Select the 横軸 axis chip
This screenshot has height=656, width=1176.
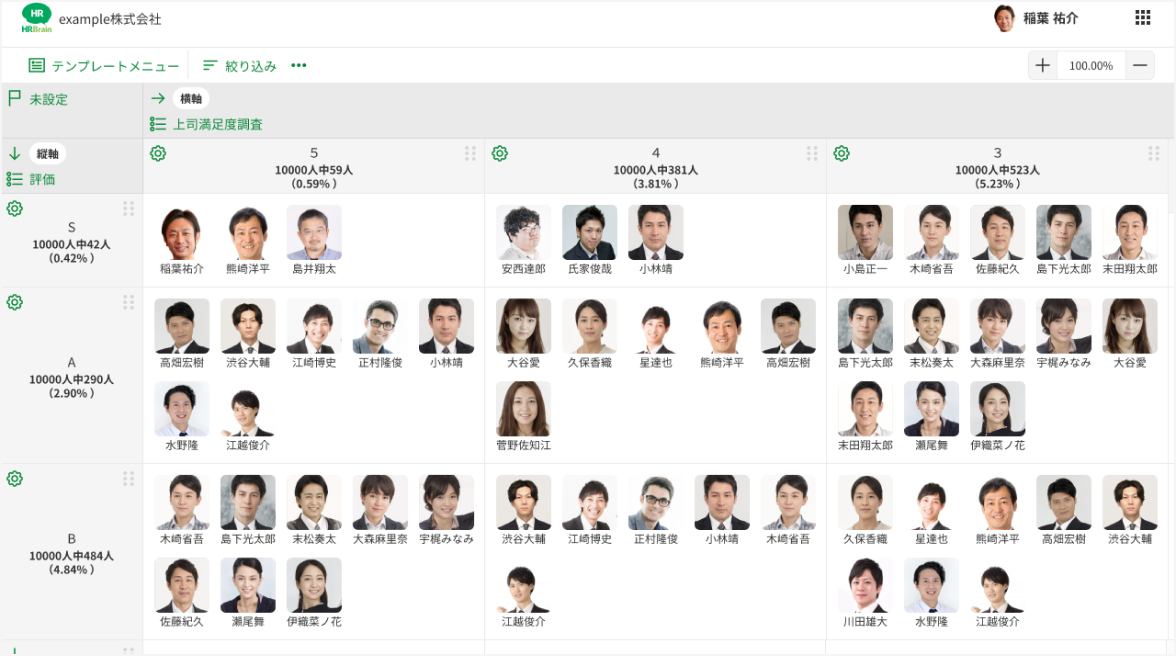tap(190, 98)
